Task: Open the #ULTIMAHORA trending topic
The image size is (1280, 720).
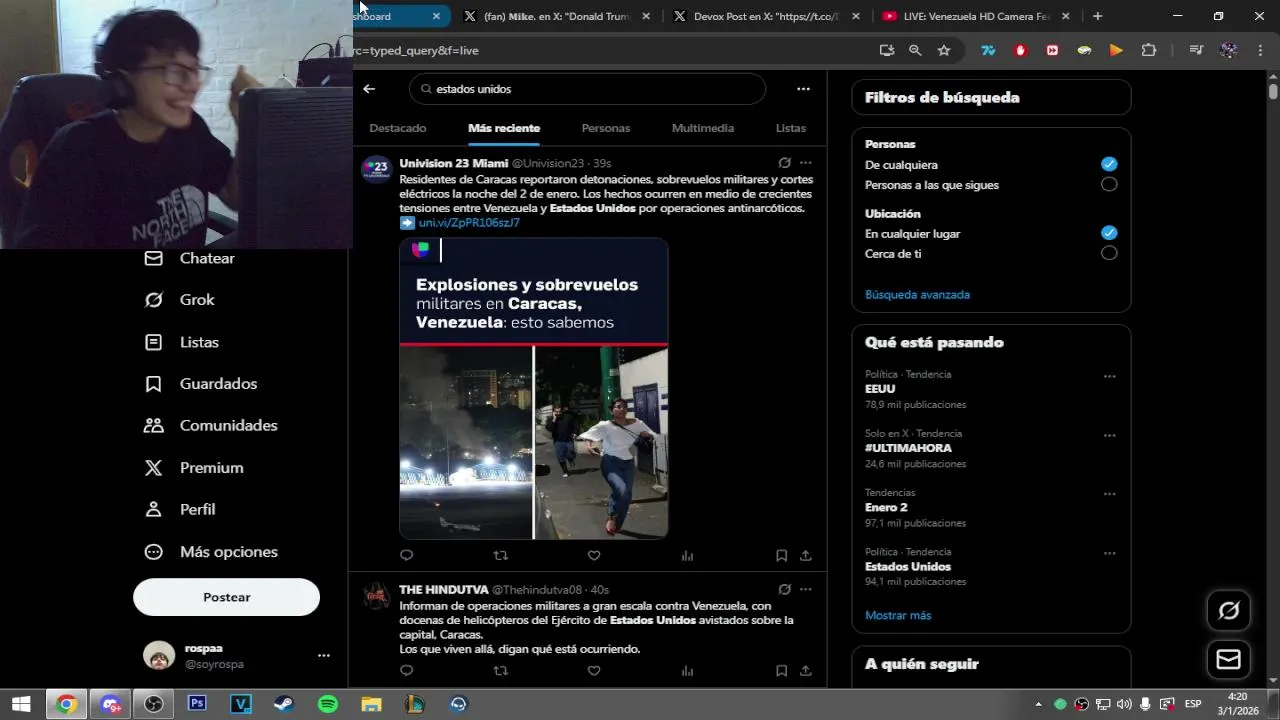Action: [908, 448]
